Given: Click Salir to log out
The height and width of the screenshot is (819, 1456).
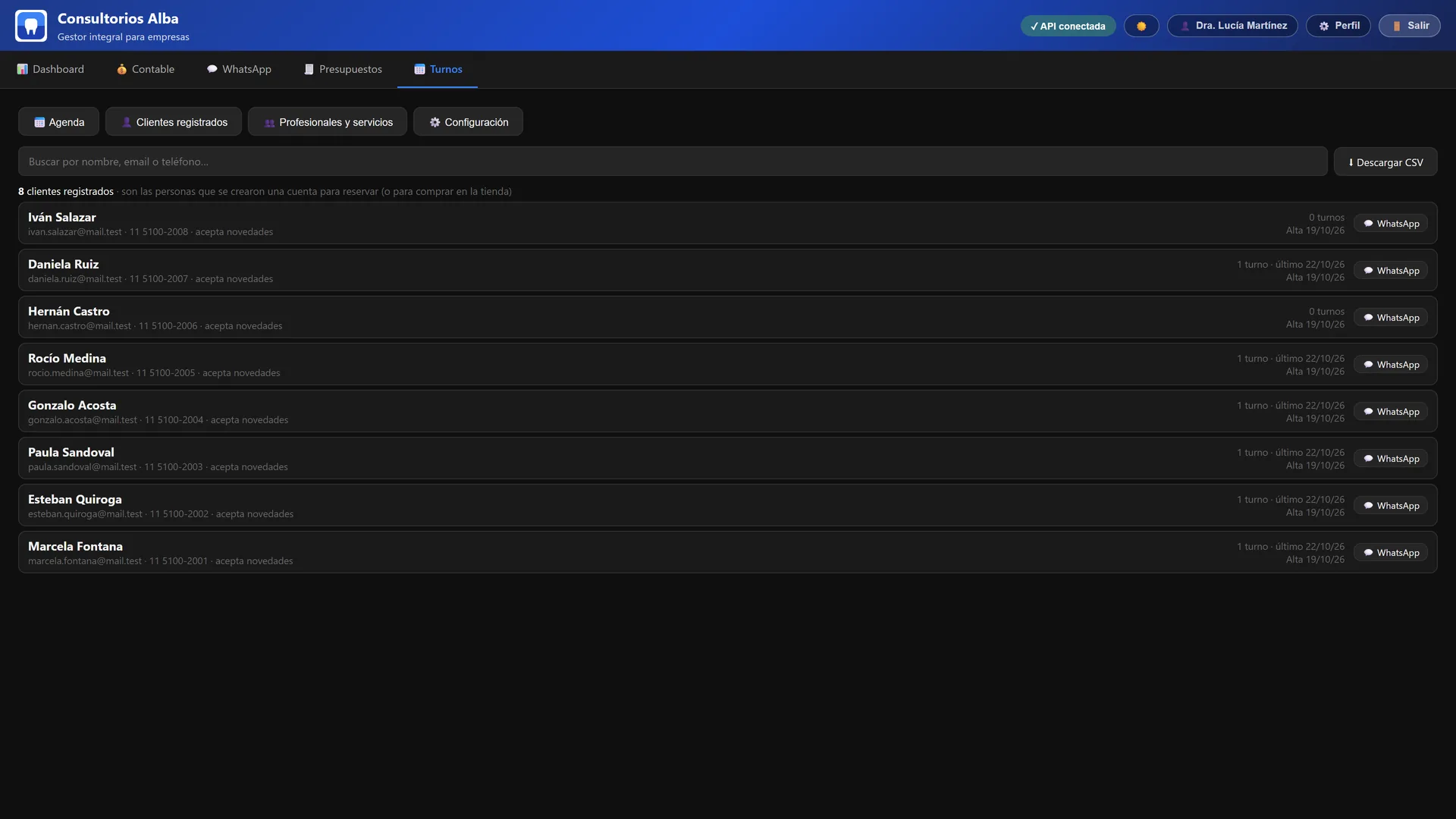Looking at the screenshot, I should pos(1410,26).
